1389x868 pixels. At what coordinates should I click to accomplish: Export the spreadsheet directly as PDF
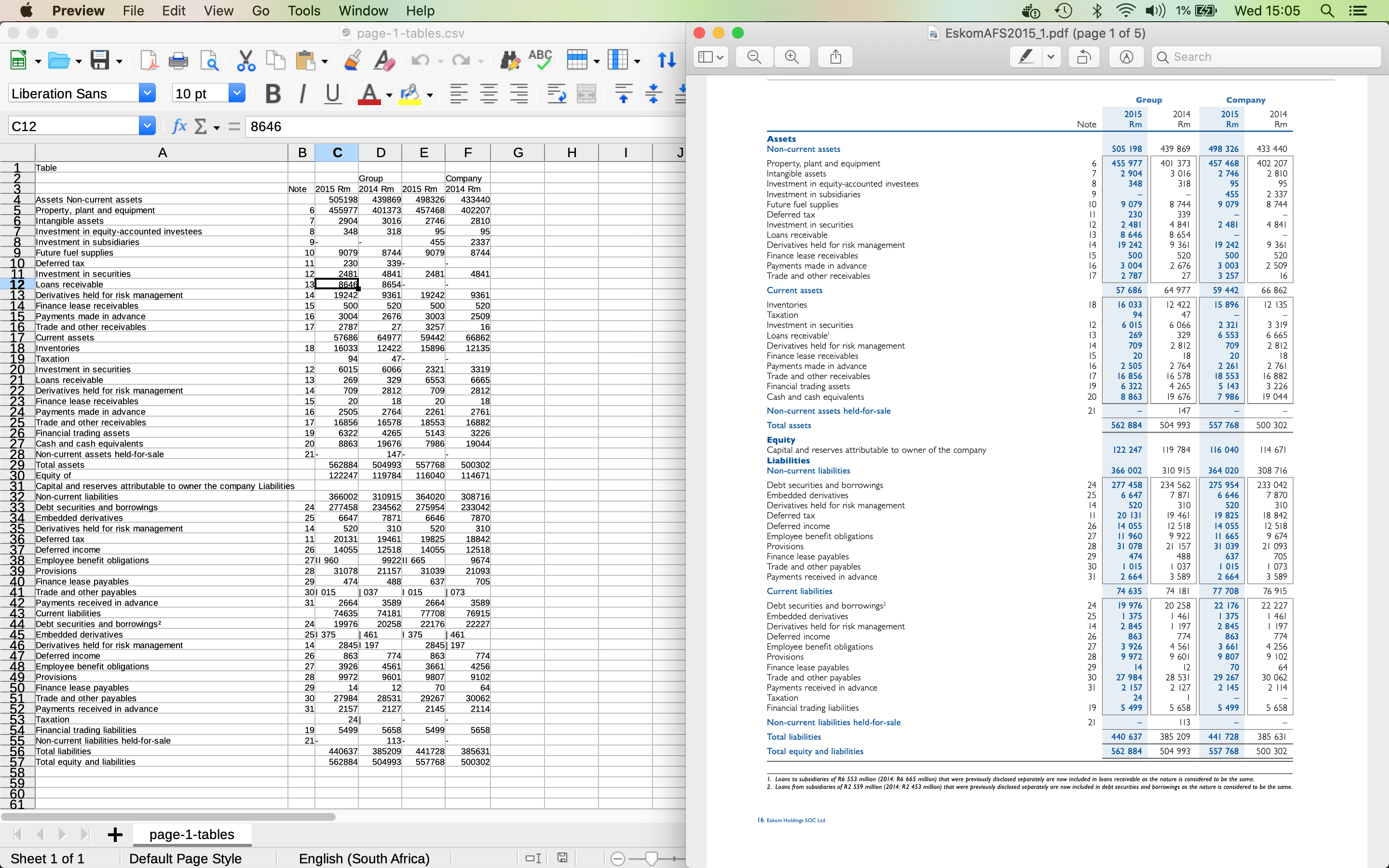coord(149,60)
